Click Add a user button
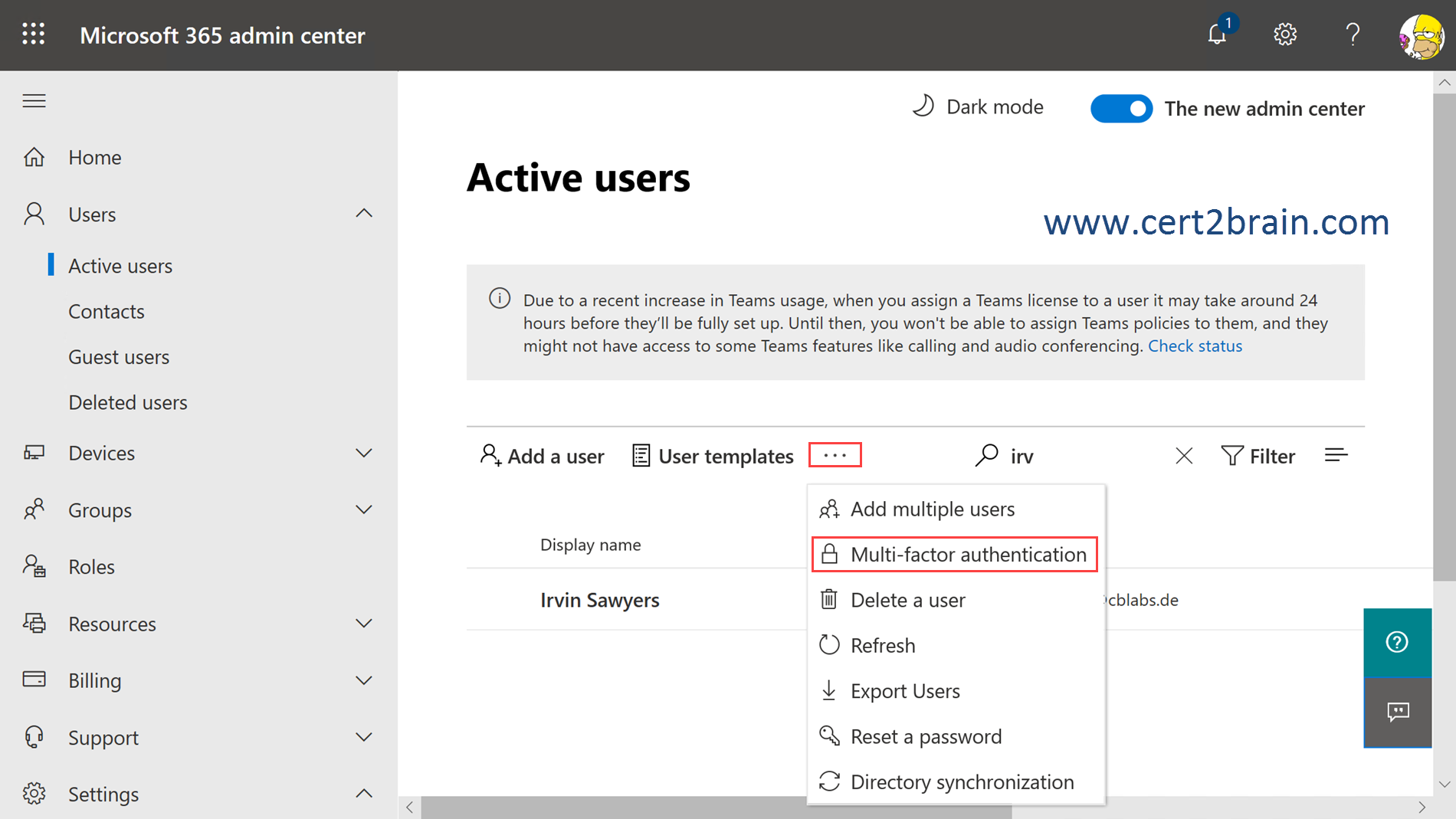Screen dimensions: 1456x819 click(542, 456)
